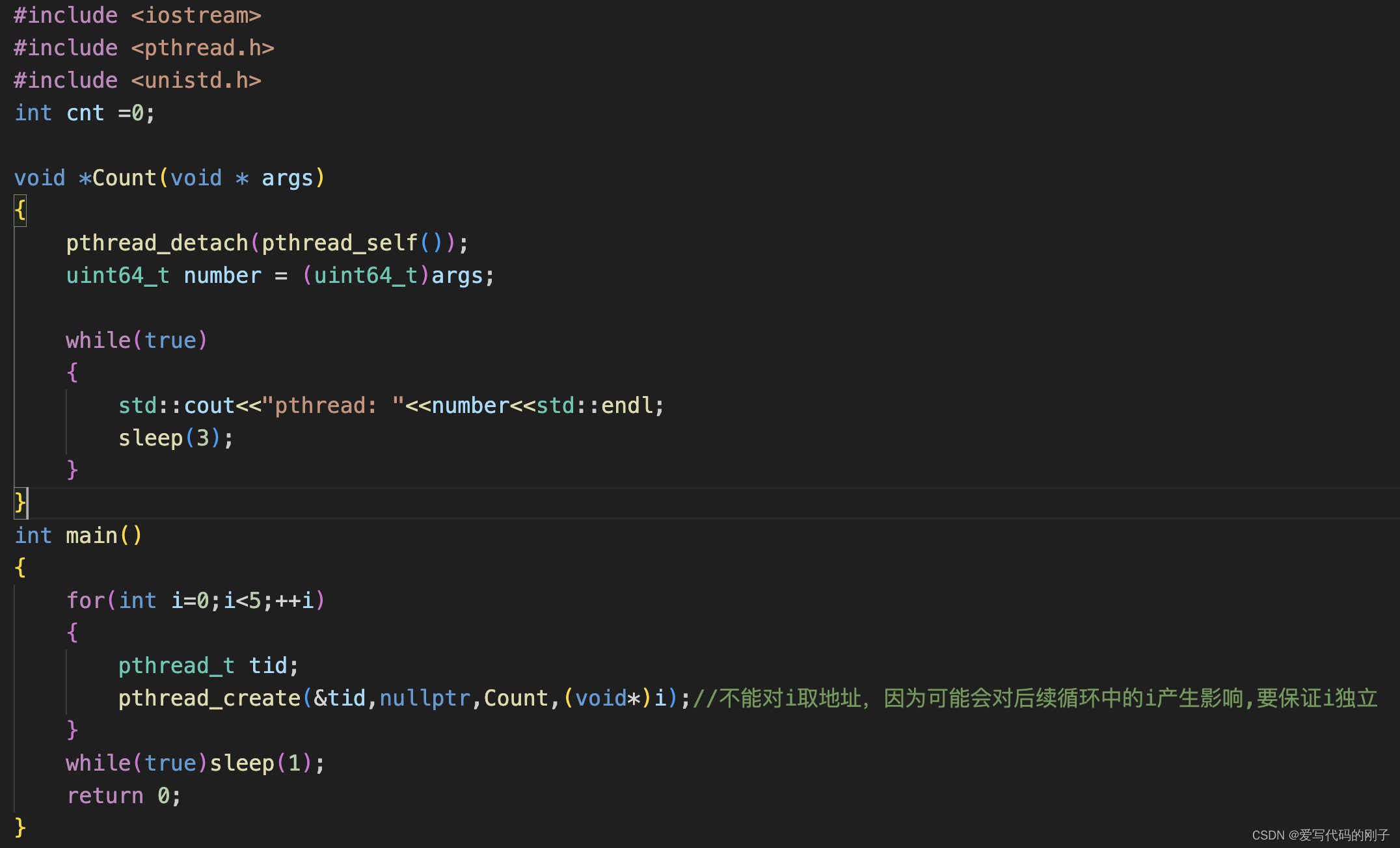Click closing brace of Count function
Image resolution: width=1400 pixels, height=848 pixels.
click(x=20, y=503)
